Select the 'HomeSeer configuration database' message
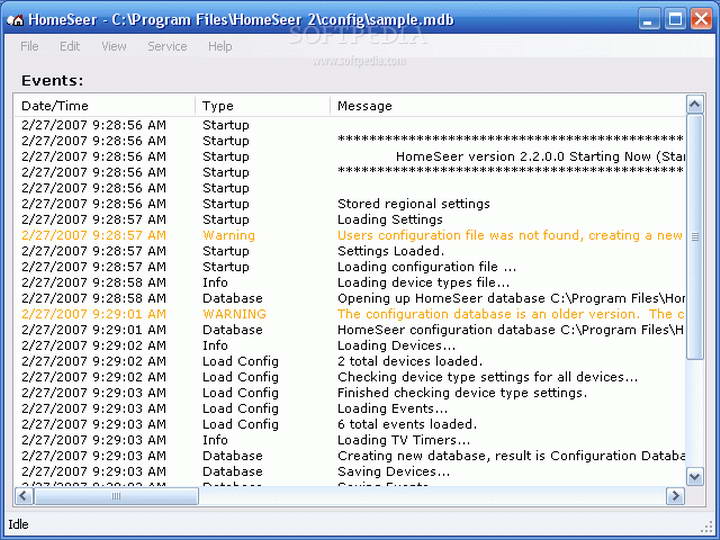720x540 pixels. point(511,330)
